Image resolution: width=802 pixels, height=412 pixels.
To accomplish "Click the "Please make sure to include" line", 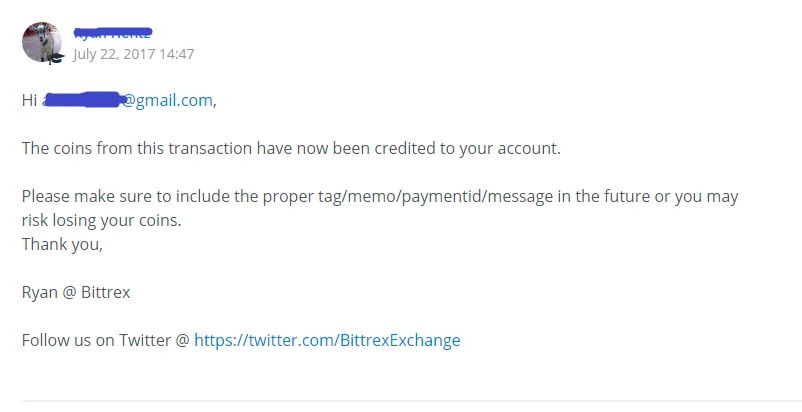I will (x=380, y=196).
